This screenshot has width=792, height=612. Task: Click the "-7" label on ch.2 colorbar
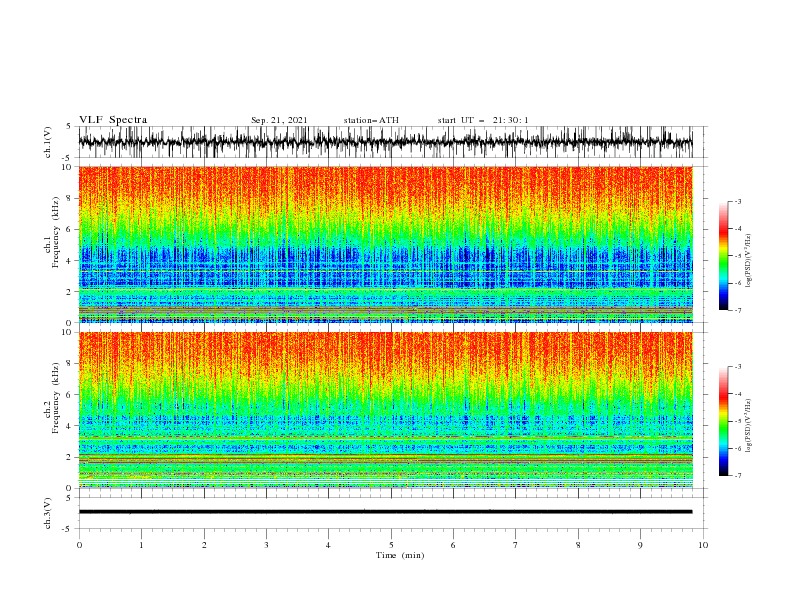(737, 475)
